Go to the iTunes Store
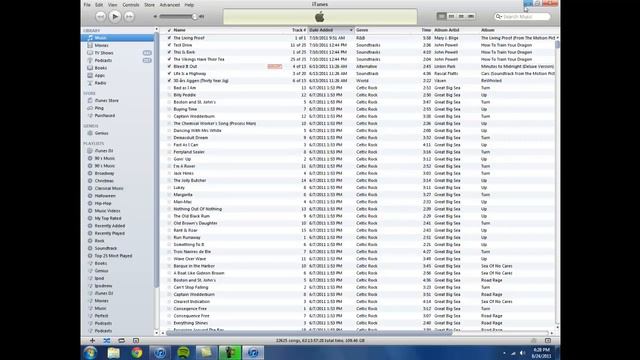This screenshot has width=640, height=360. click(x=107, y=100)
